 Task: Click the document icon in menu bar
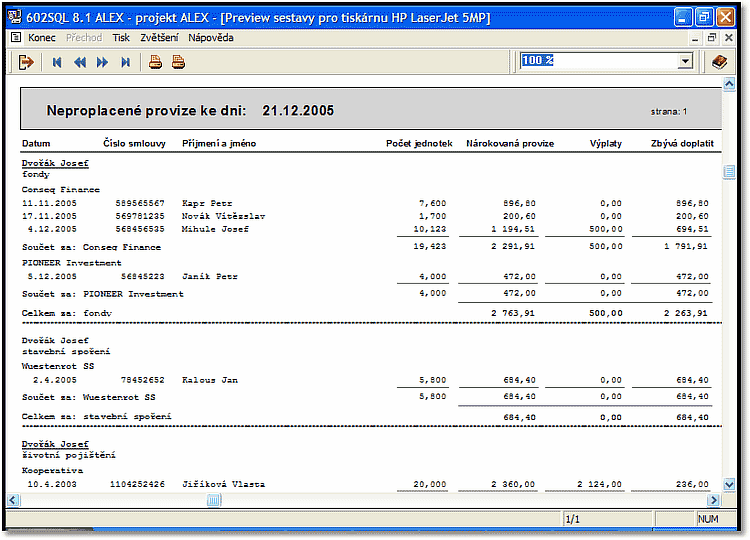[x=16, y=38]
